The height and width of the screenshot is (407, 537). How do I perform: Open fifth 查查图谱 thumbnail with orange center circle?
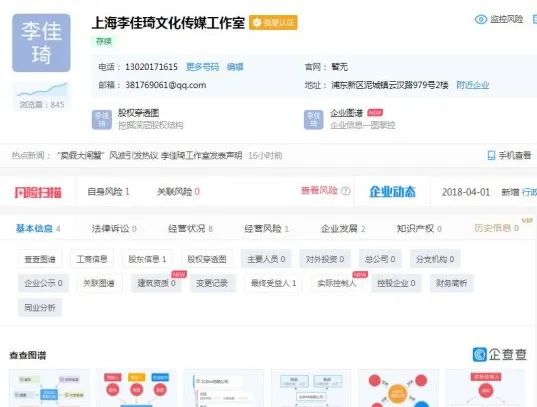398,388
